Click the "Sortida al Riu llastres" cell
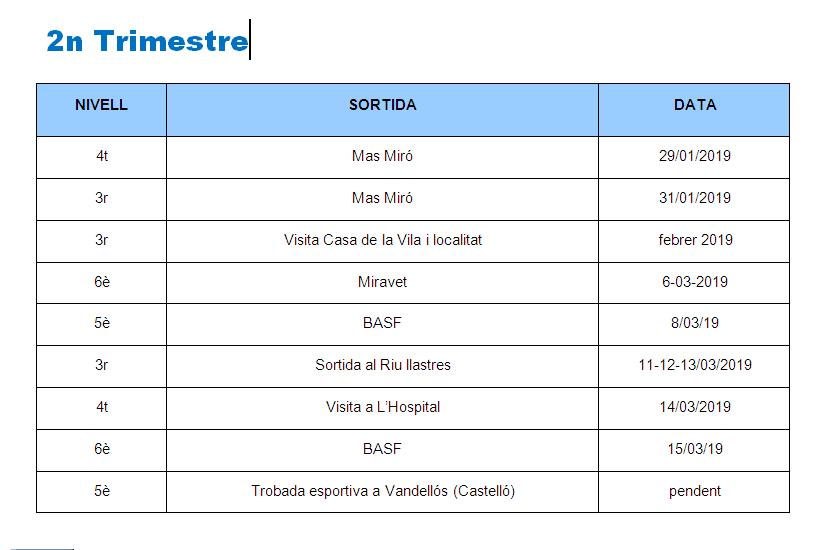Image resolution: width=836 pixels, height=550 pixels. click(x=382, y=365)
